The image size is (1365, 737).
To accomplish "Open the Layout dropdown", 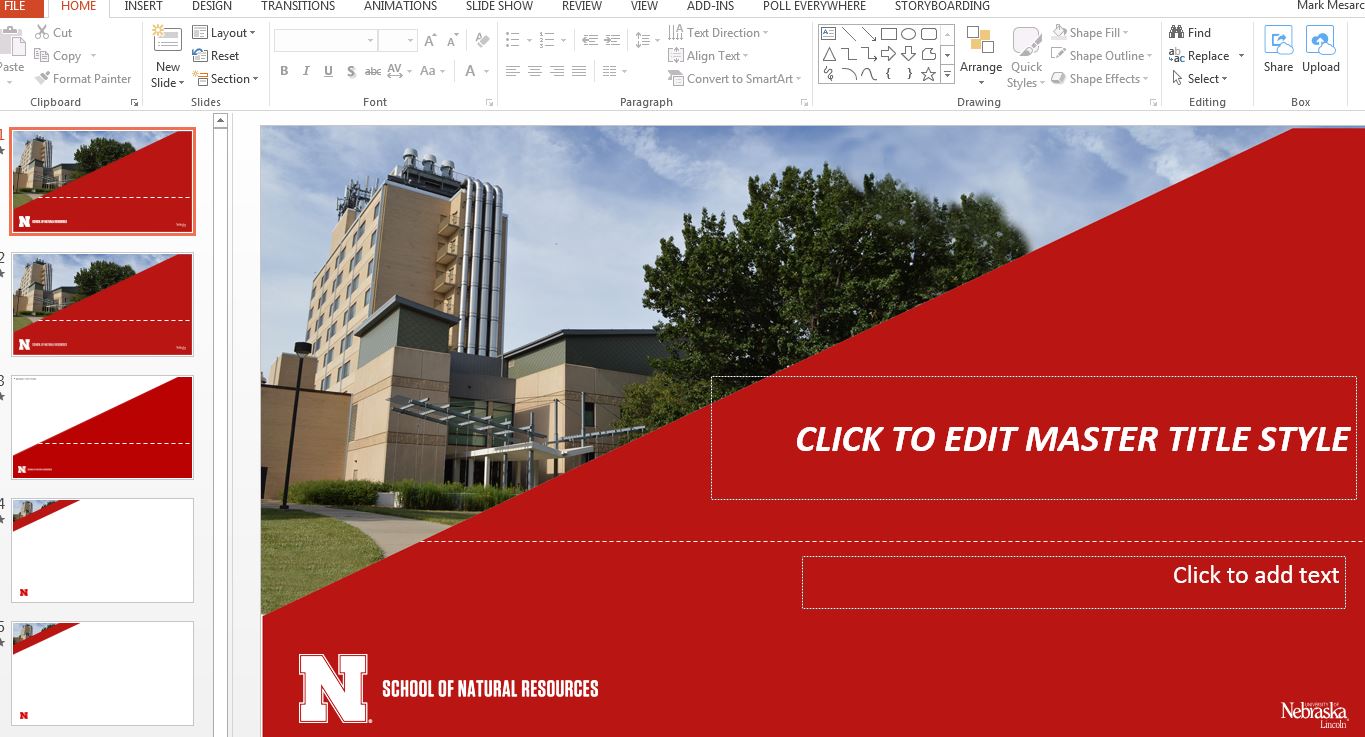I will 224,33.
